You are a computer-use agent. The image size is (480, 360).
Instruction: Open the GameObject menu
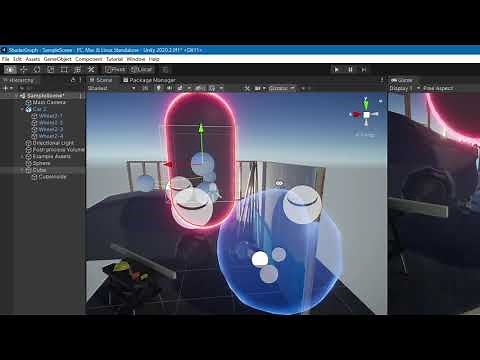click(x=57, y=59)
